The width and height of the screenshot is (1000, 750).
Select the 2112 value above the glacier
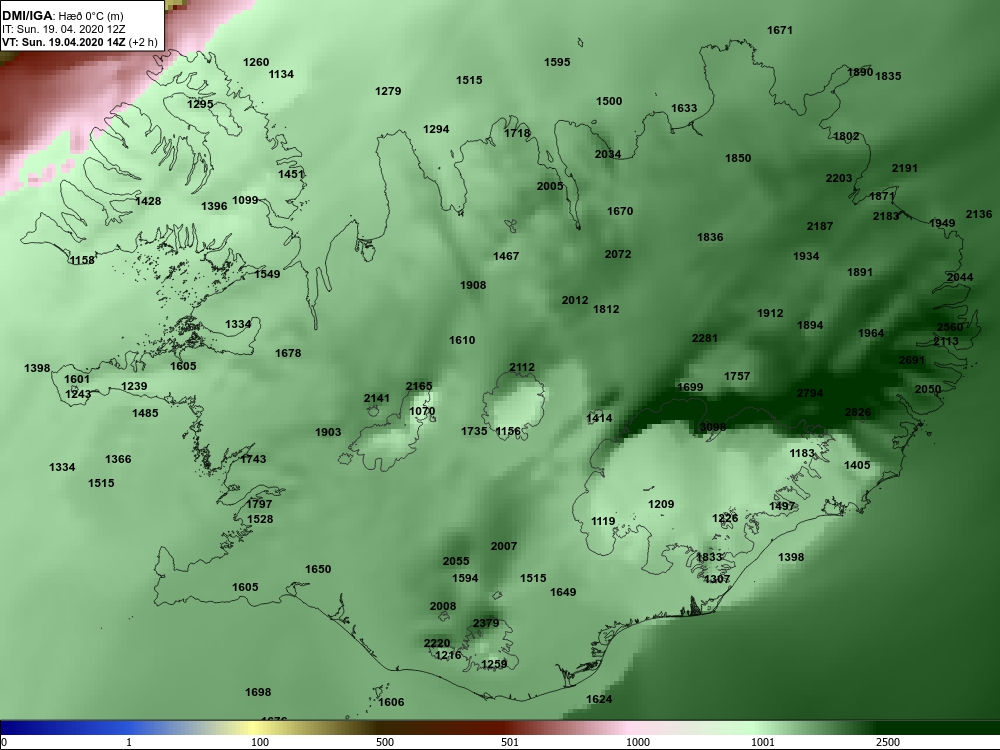522,367
